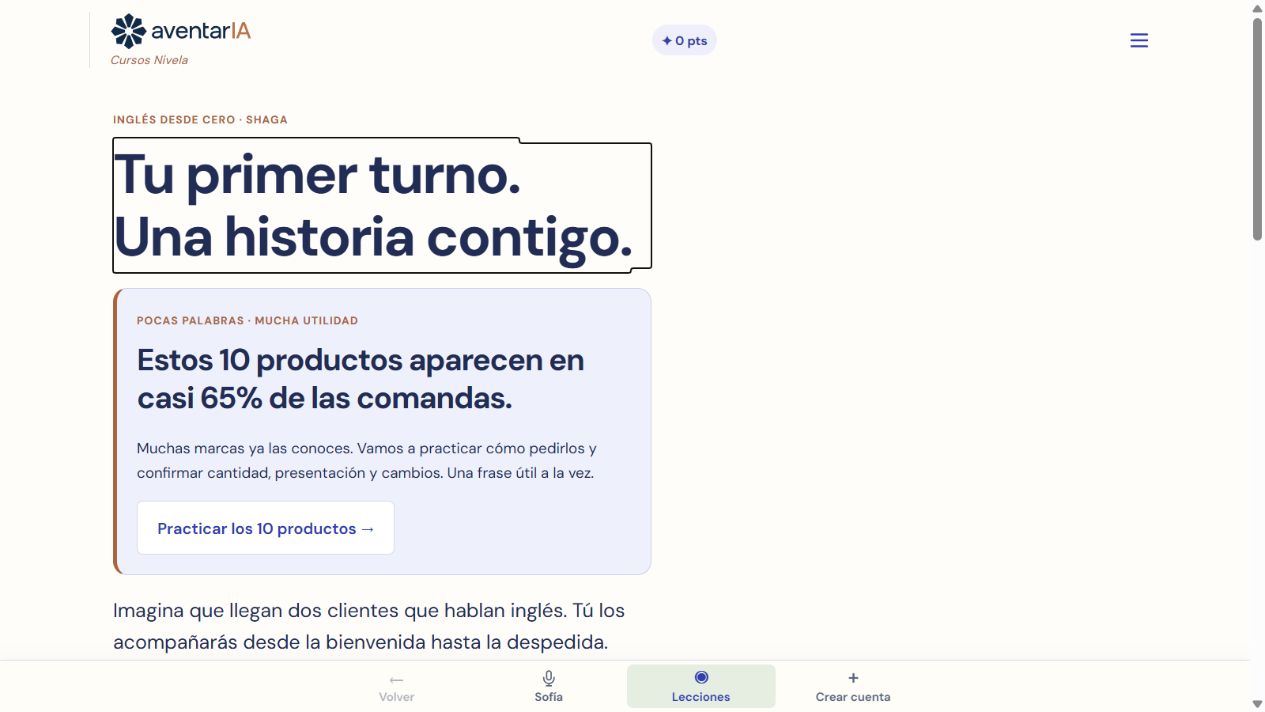Open the Crear cuenta tab label
Image resolution: width=1265 pixels, height=712 pixels.
(853, 697)
